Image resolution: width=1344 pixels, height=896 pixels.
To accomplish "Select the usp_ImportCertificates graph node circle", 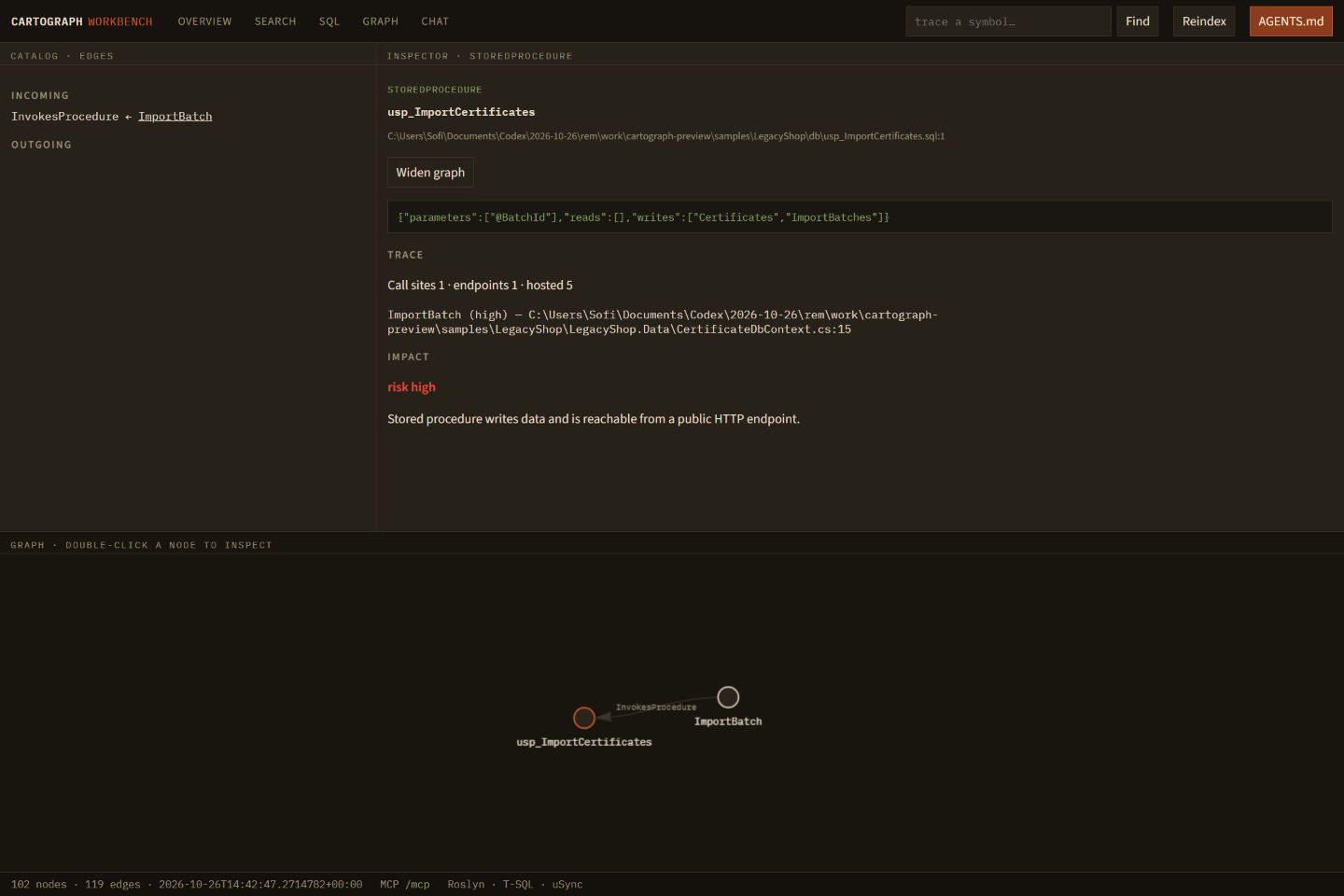I will point(584,717).
